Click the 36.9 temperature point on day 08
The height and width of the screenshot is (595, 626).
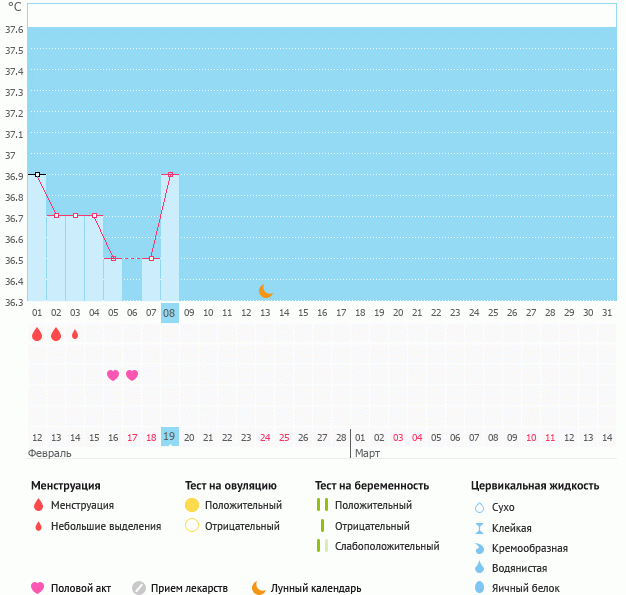[170, 174]
